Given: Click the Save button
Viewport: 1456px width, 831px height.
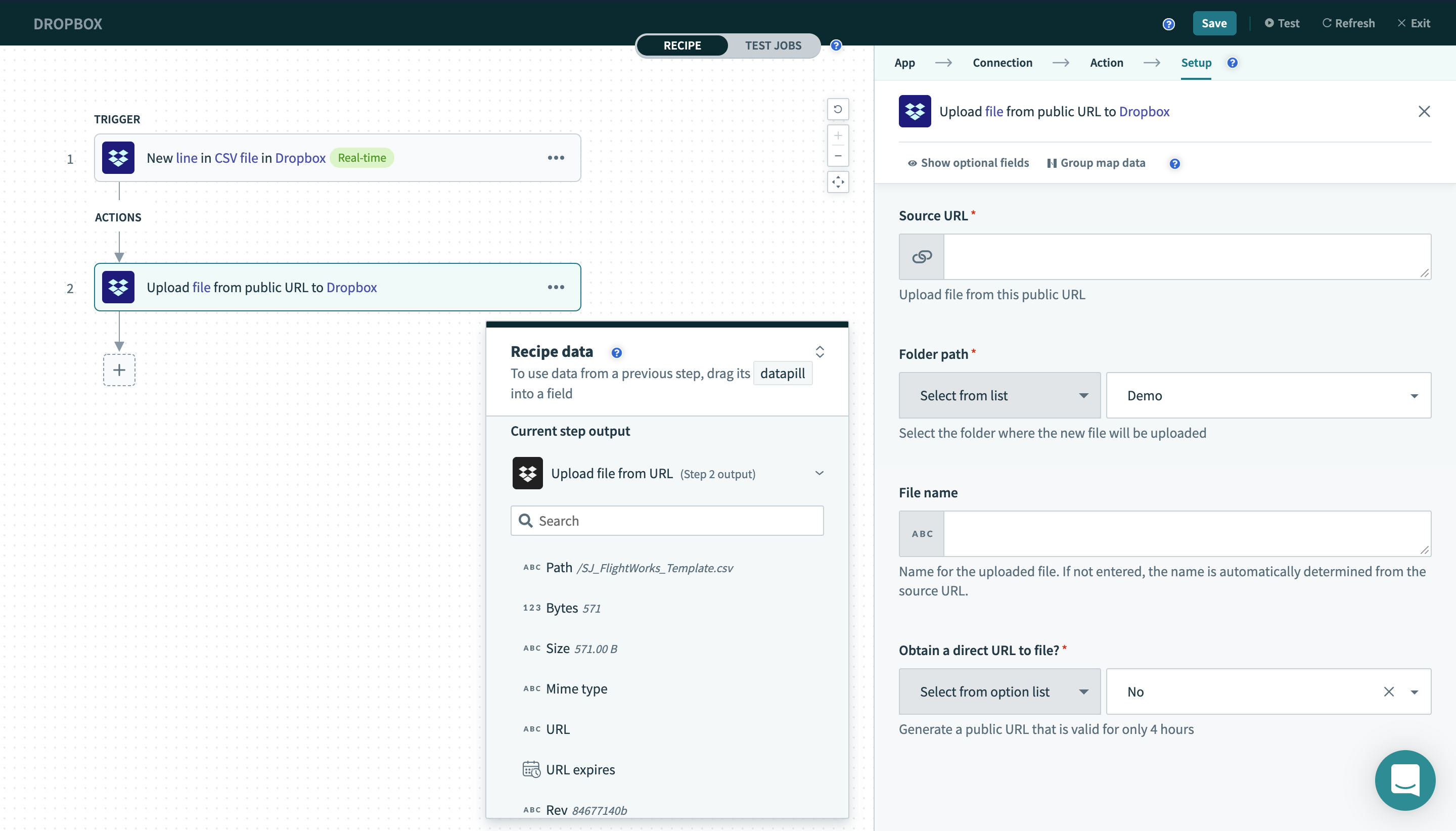Looking at the screenshot, I should pyautogui.click(x=1214, y=23).
